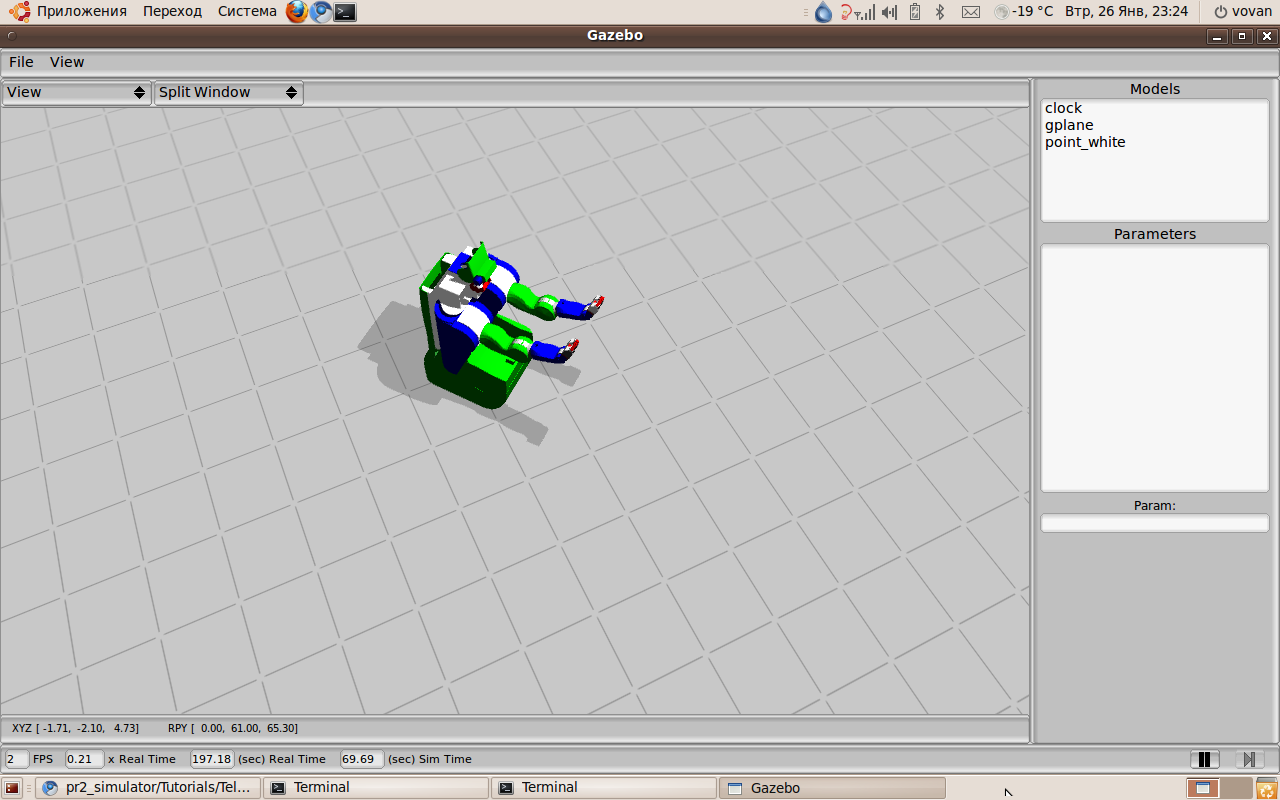Viewport: 1280px width, 800px height.
Task: Click the Param input field
Action: tap(1154, 523)
